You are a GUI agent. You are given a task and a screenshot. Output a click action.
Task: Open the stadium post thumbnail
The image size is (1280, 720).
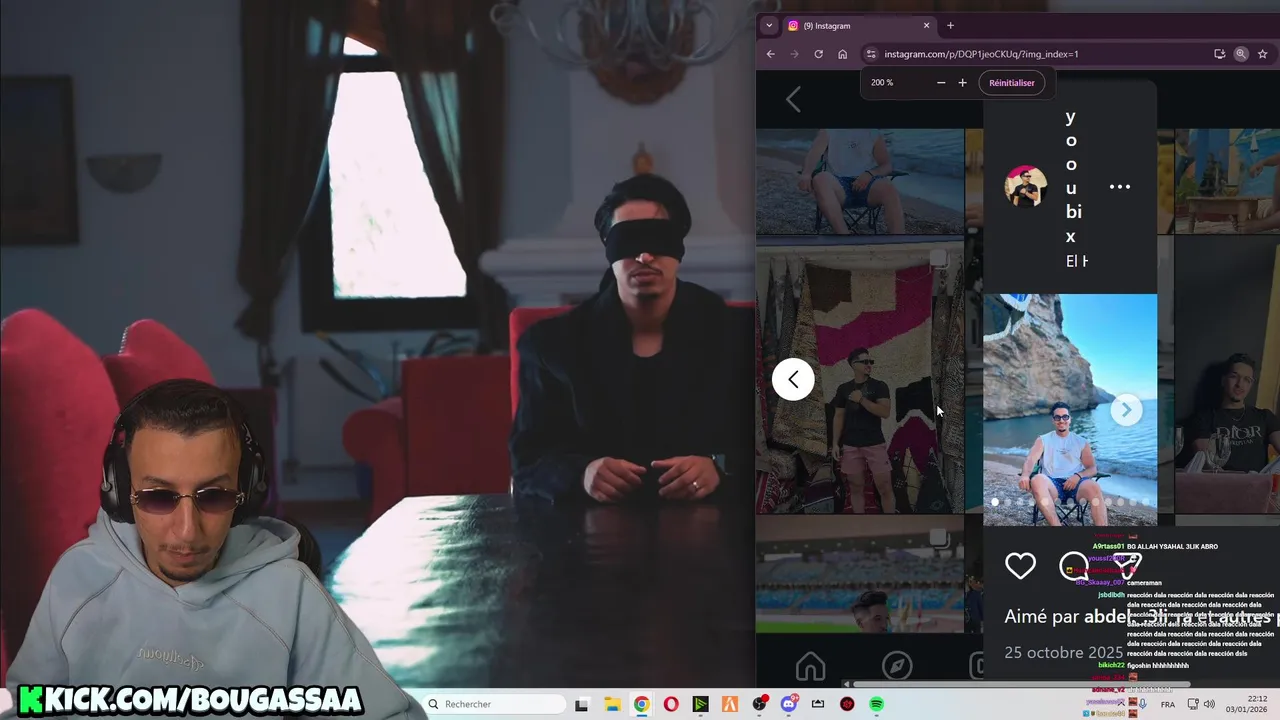[860, 574]
